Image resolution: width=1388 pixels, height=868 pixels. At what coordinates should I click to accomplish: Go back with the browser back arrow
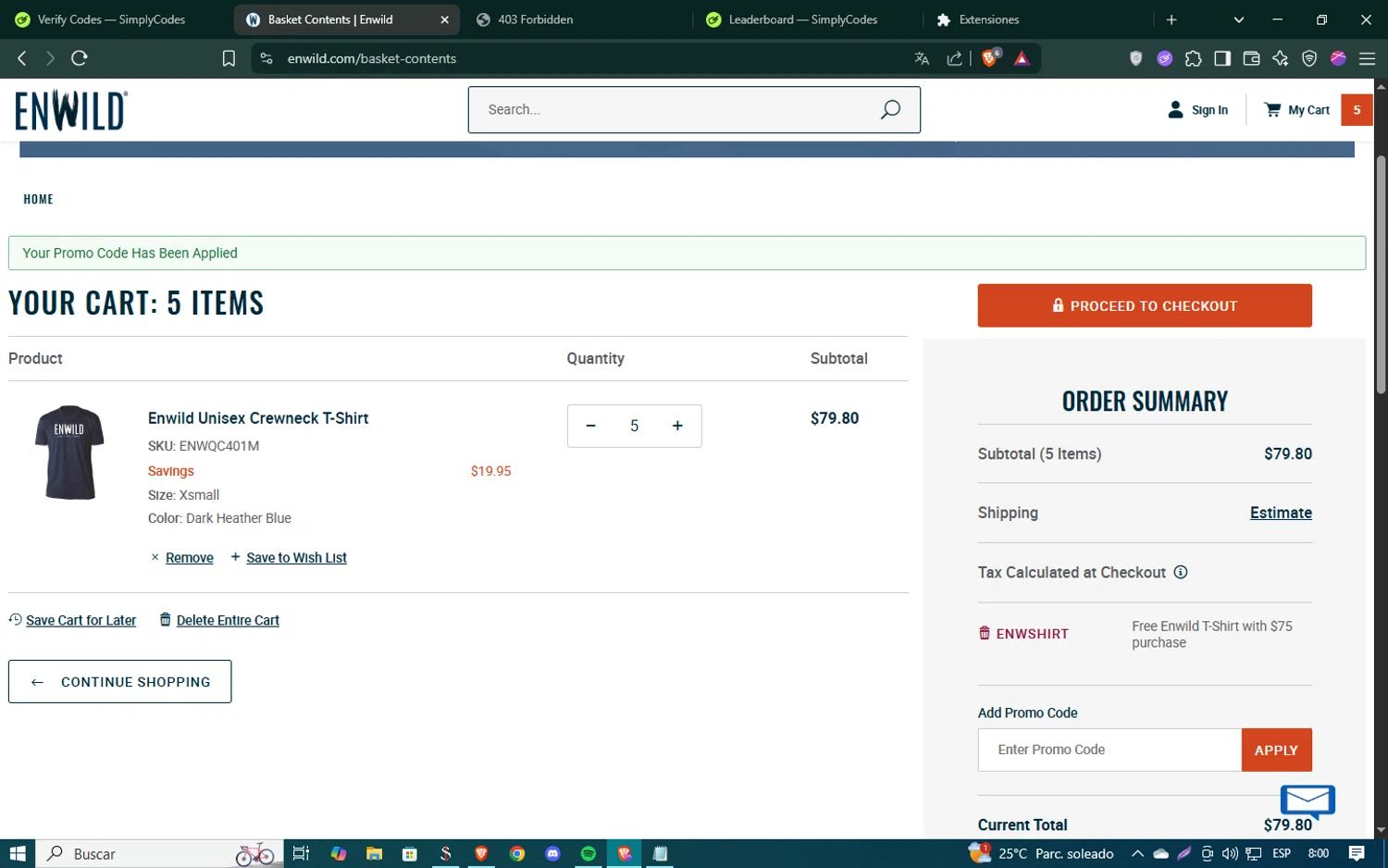pyautogui.click(x=22, y=58)
